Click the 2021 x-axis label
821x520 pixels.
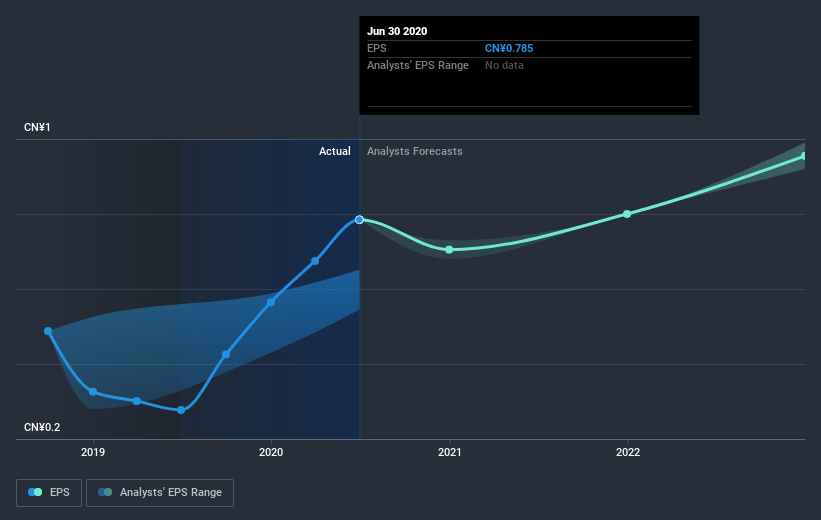449,452
